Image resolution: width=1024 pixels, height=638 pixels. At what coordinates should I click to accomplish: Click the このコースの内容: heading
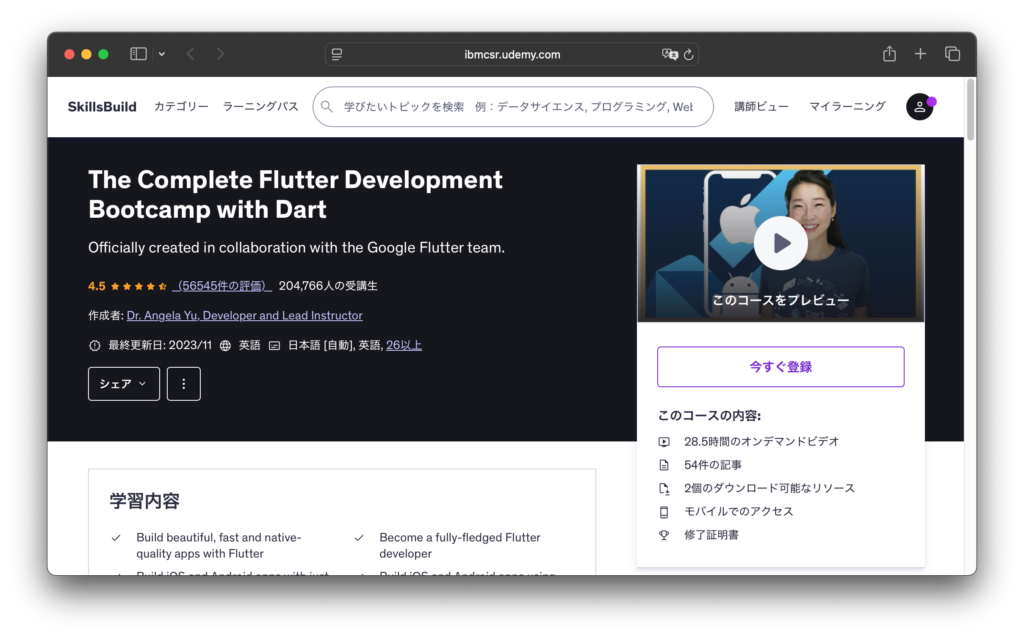point(709,416)
